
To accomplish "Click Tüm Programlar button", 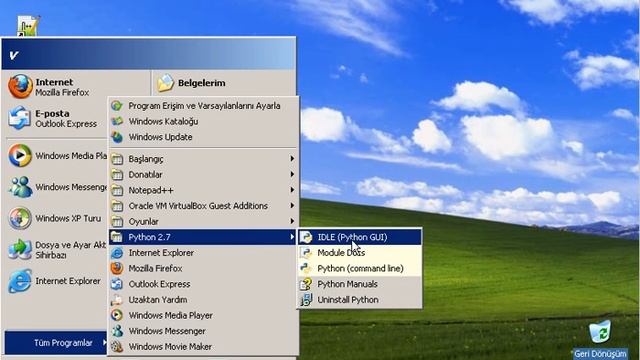I will tap(56, 343).
